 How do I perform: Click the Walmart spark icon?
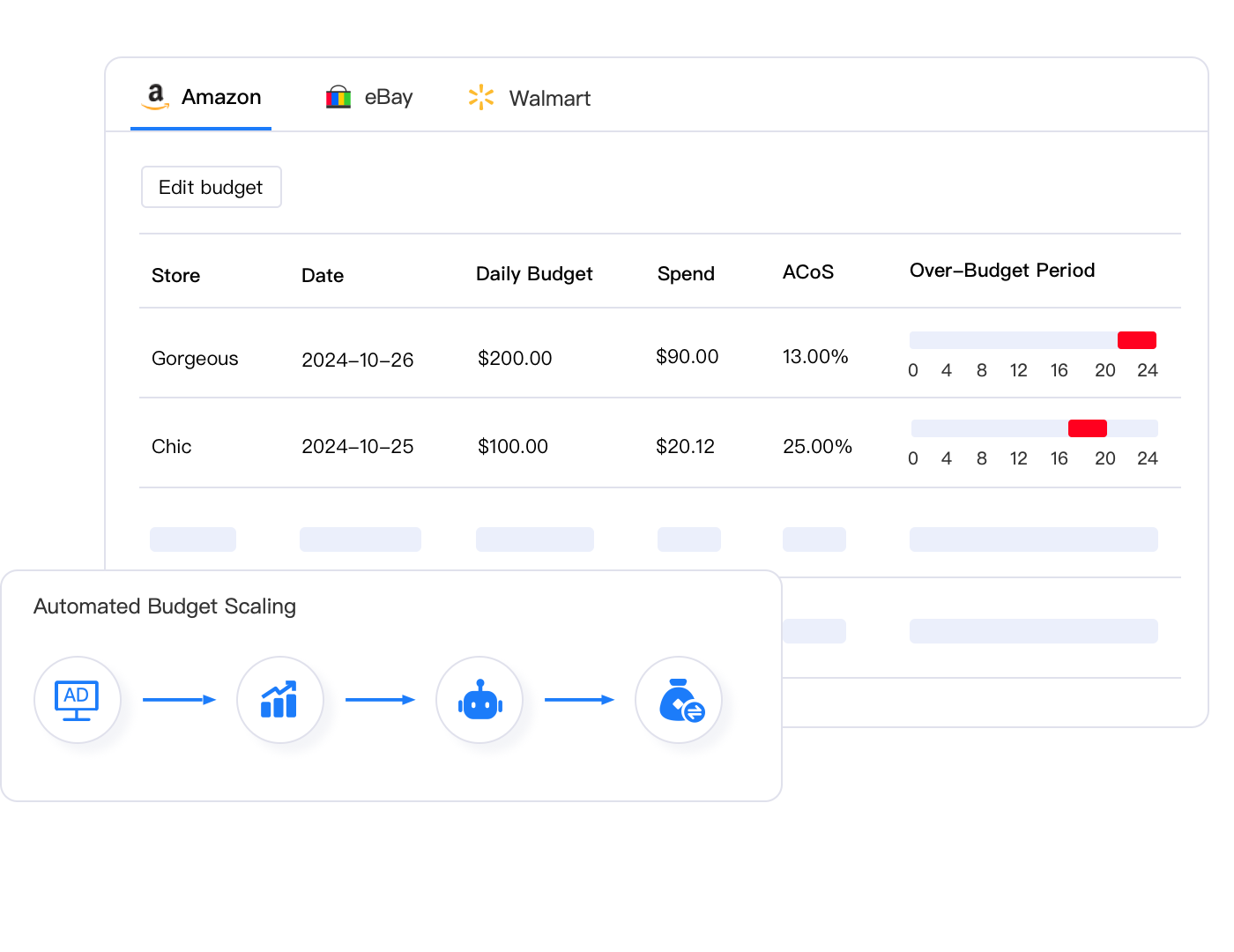click(x=480, y=97)
